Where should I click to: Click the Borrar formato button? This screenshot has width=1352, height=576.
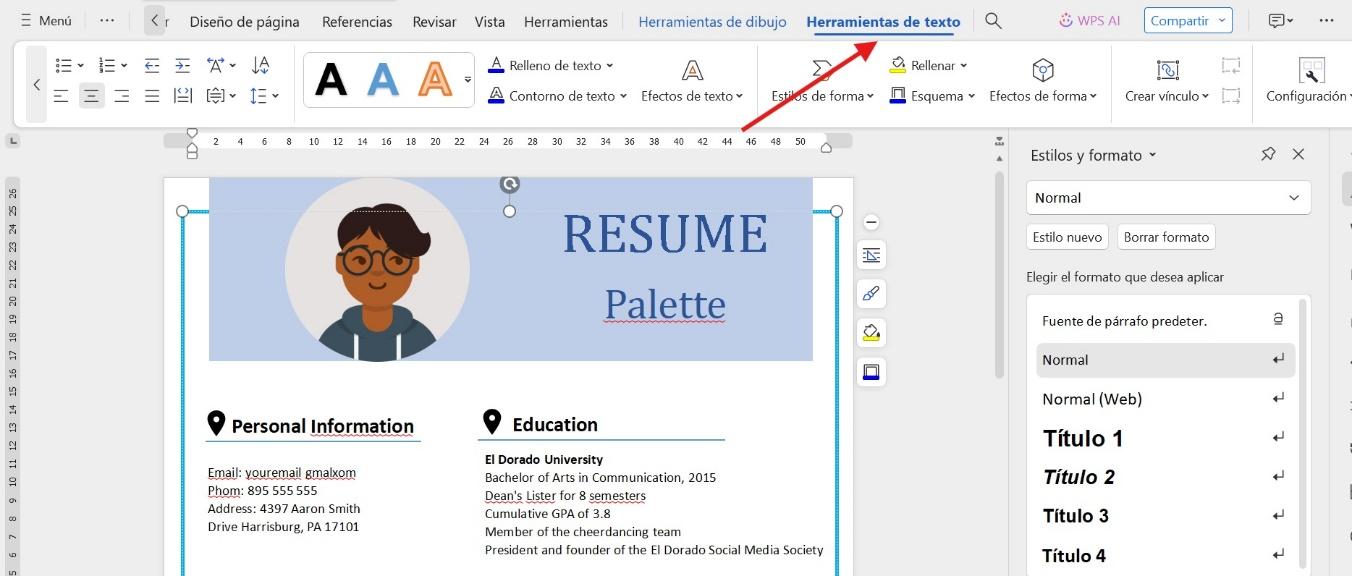1166,237
